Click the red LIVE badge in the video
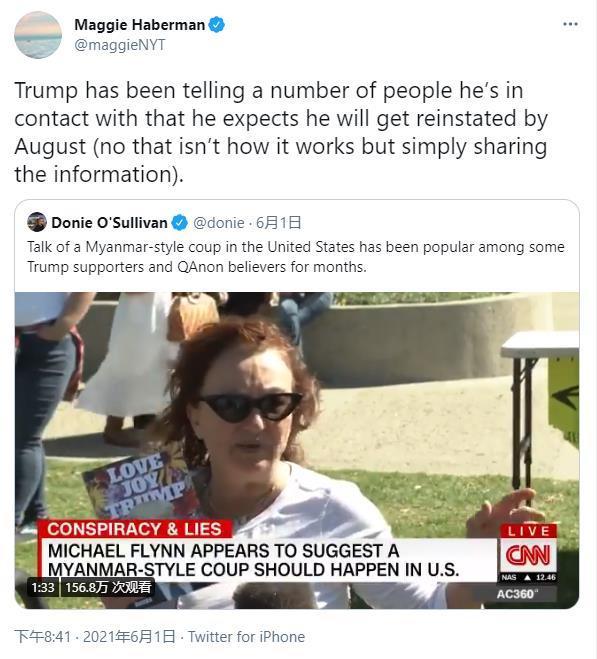The image size is (597, 659). pyautogui.click(x=528, y=531)
